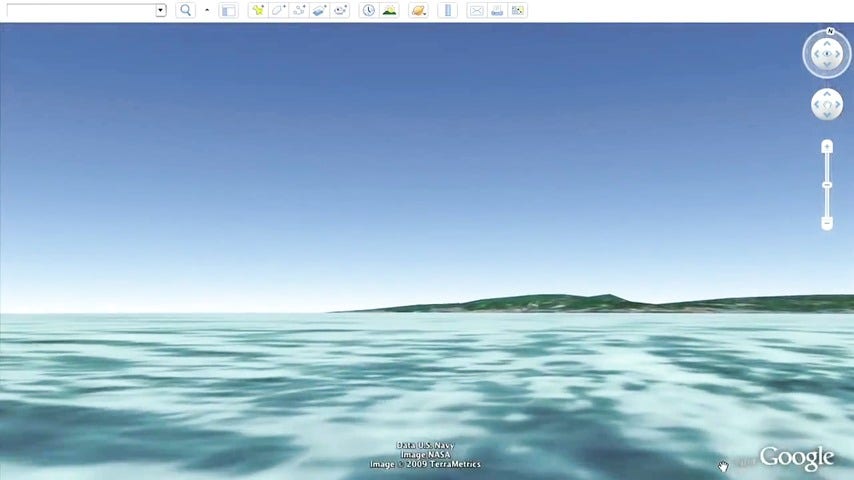
Task: Move backward with the hand joystick's bottom arrow
Action: pos(827,115)
